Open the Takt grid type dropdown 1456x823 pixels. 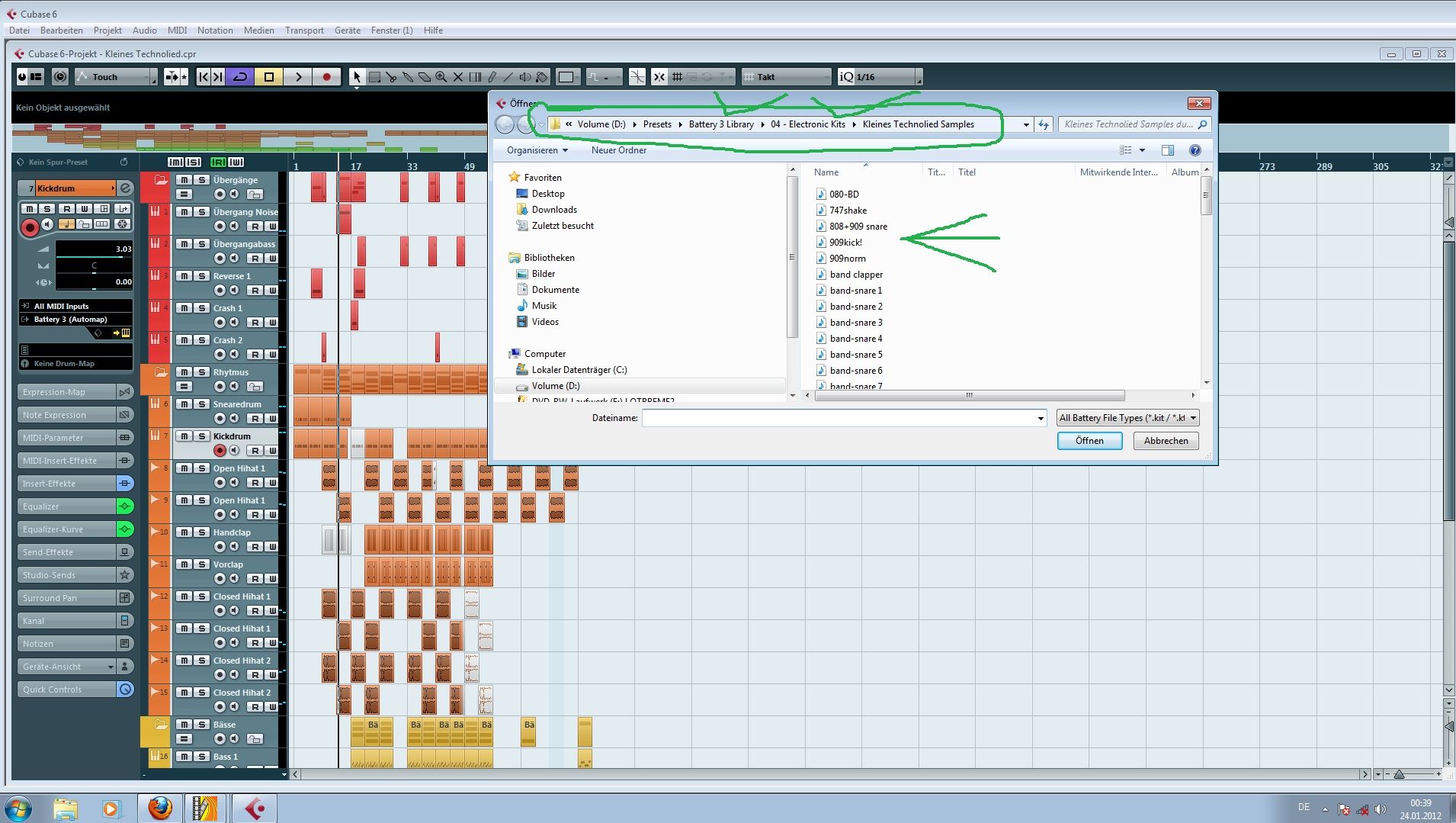(x=787, y=77)
